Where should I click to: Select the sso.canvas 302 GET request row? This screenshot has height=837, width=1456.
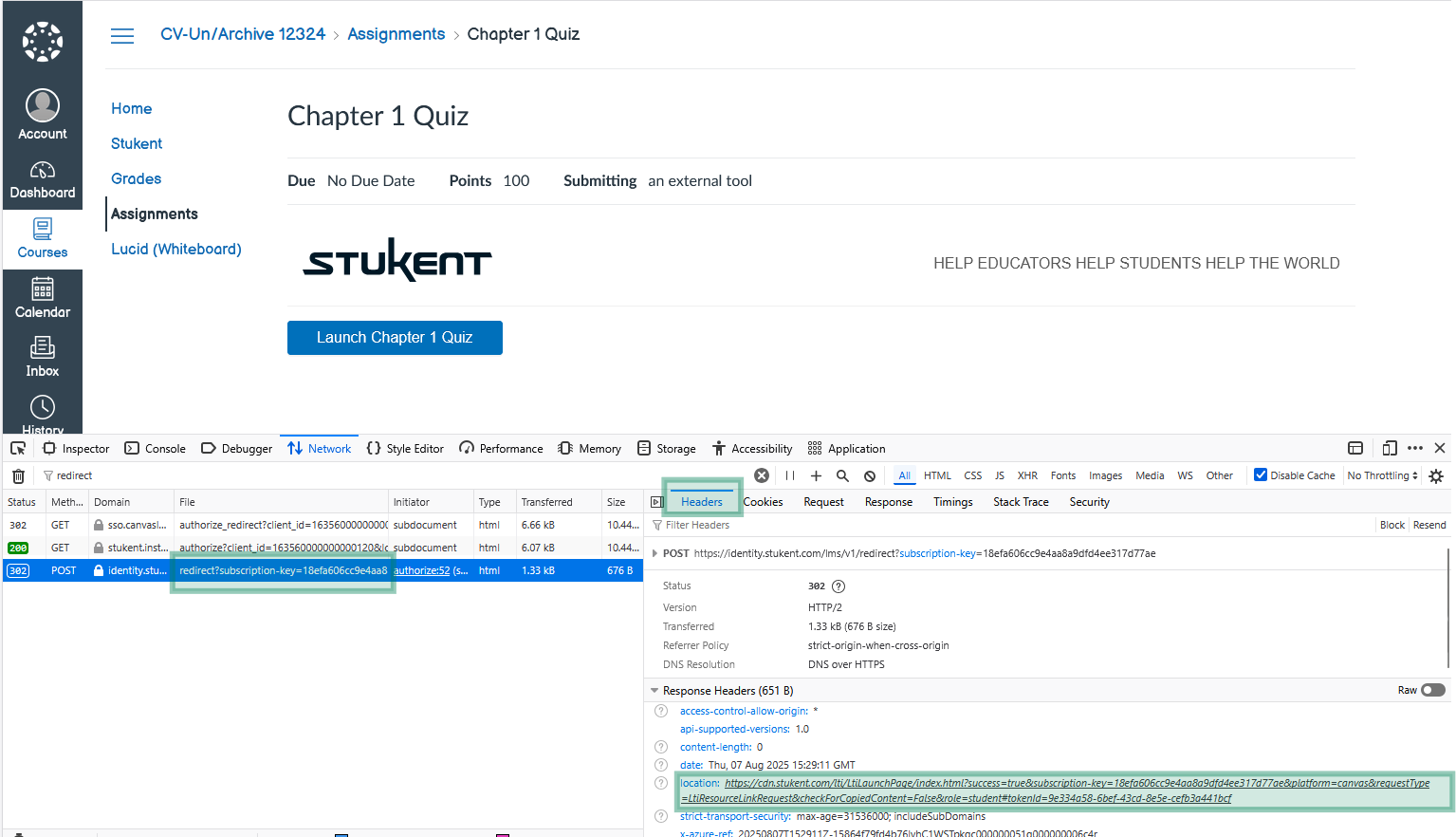coord(323,525)
